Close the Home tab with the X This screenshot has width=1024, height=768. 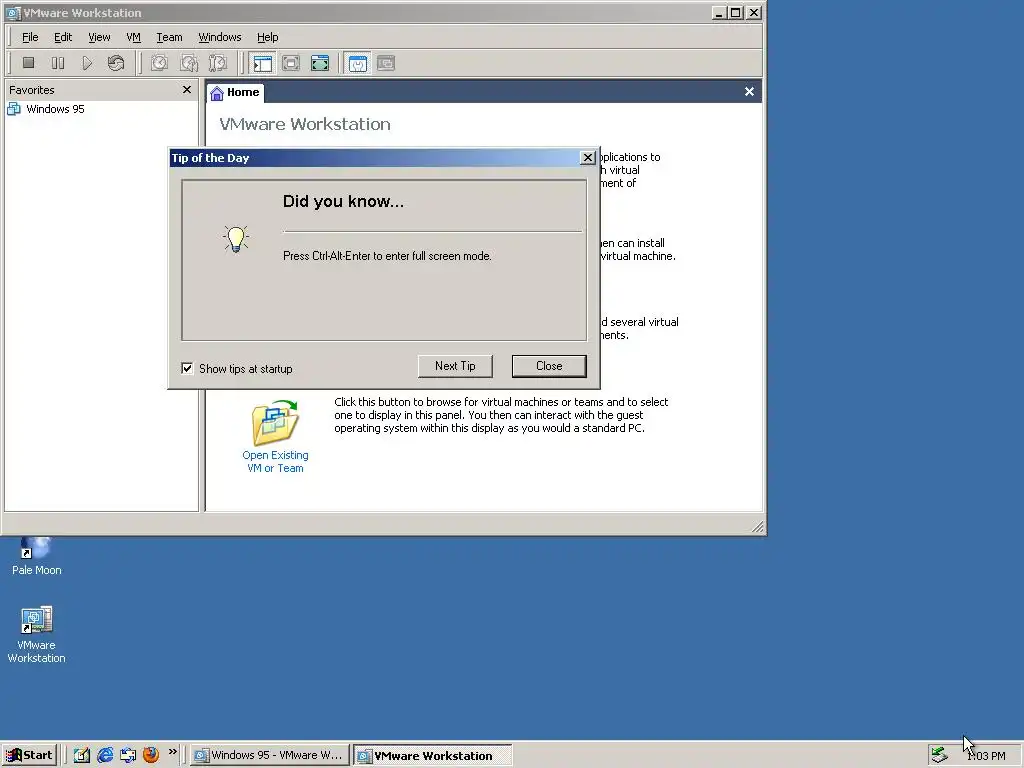(749, 92)
